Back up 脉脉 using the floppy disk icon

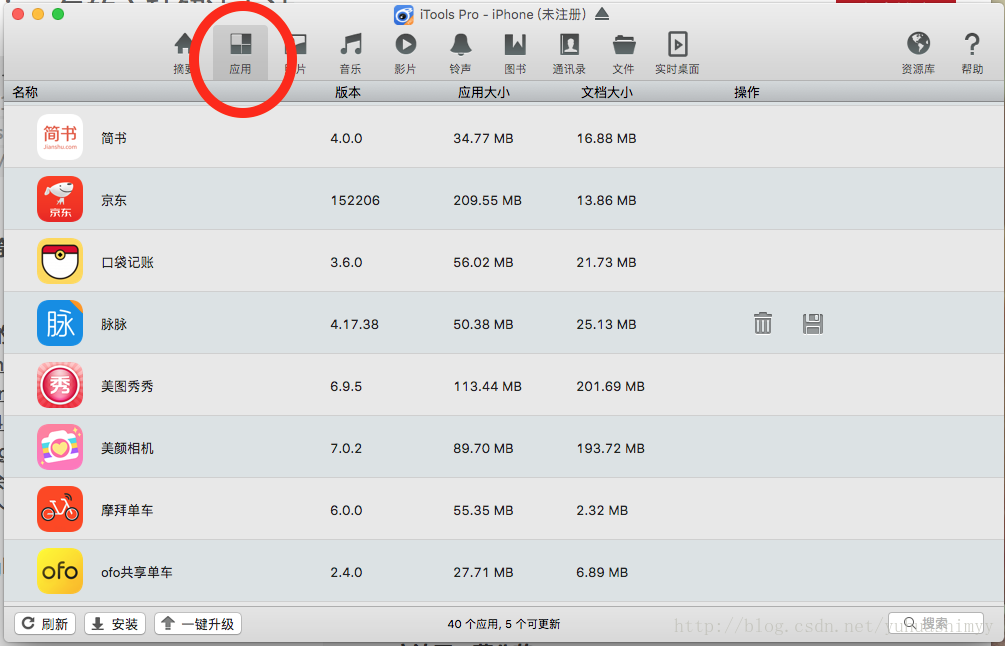[813, 324]
